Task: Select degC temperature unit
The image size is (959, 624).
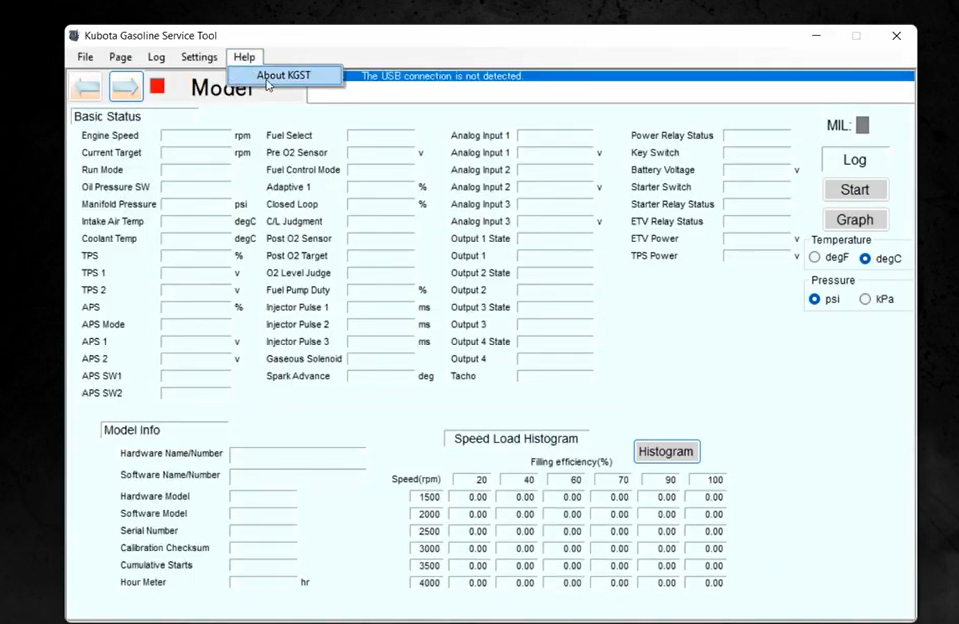Action: click(865, 258)
